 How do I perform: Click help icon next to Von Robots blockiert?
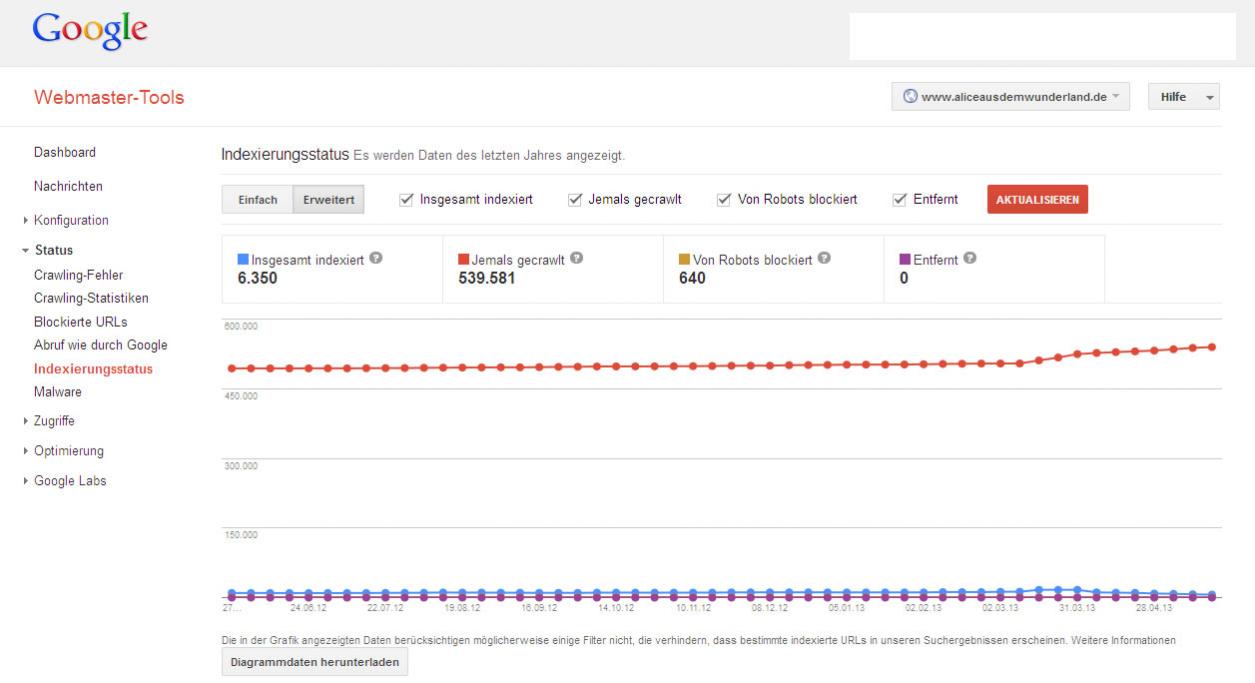point(825,258)
